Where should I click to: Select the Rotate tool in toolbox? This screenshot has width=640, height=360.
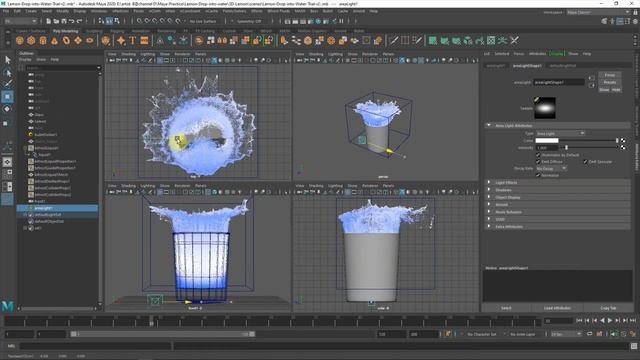[7, 109]
